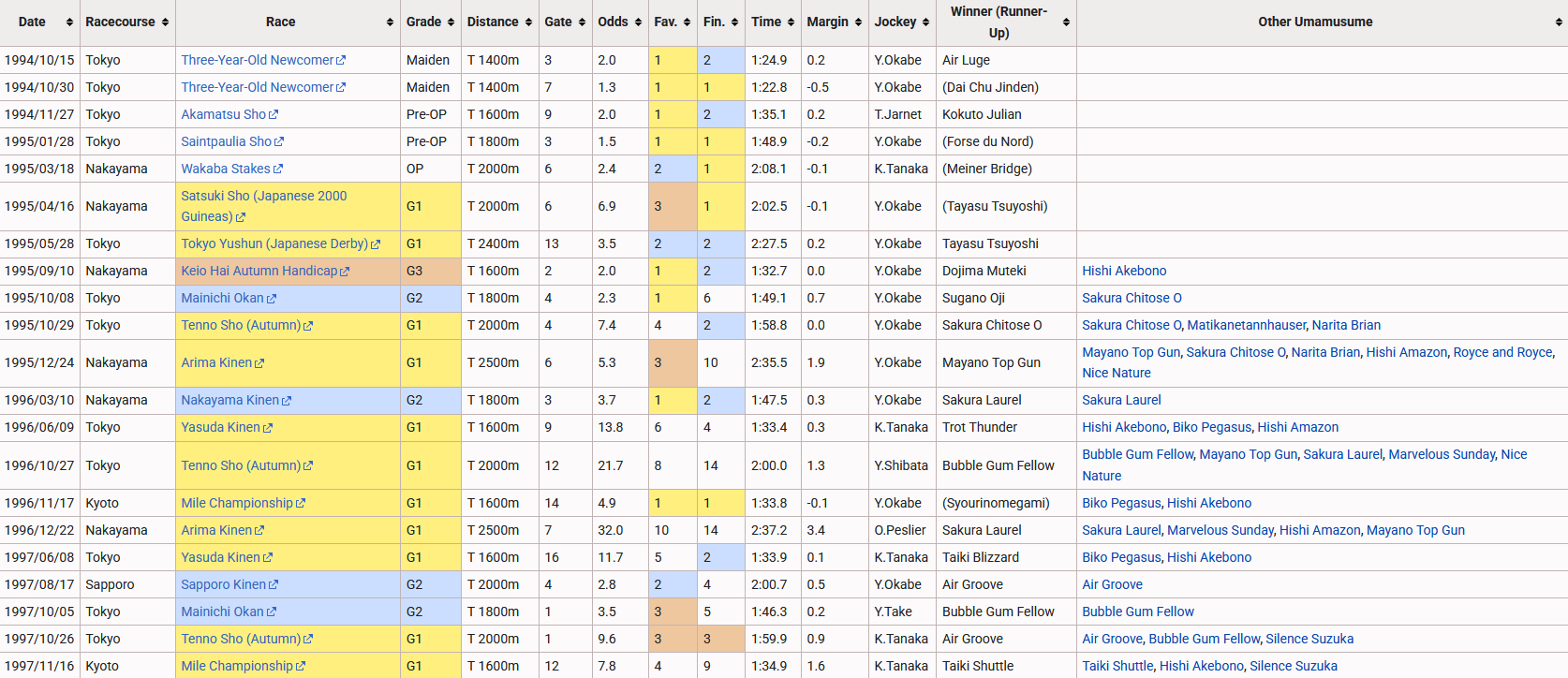Open 1996/12/22 Arima Kinen link
This screenshot has height=678, width=1568.
pyautogui.click(x=216, y=530)
